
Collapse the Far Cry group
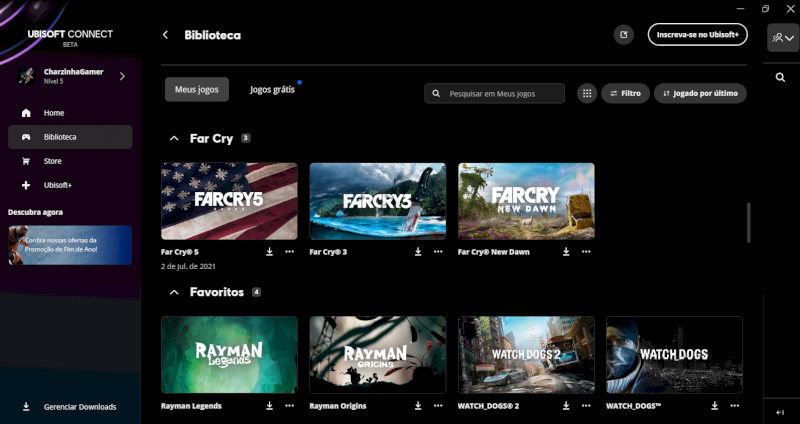click(x=174, y=138)
